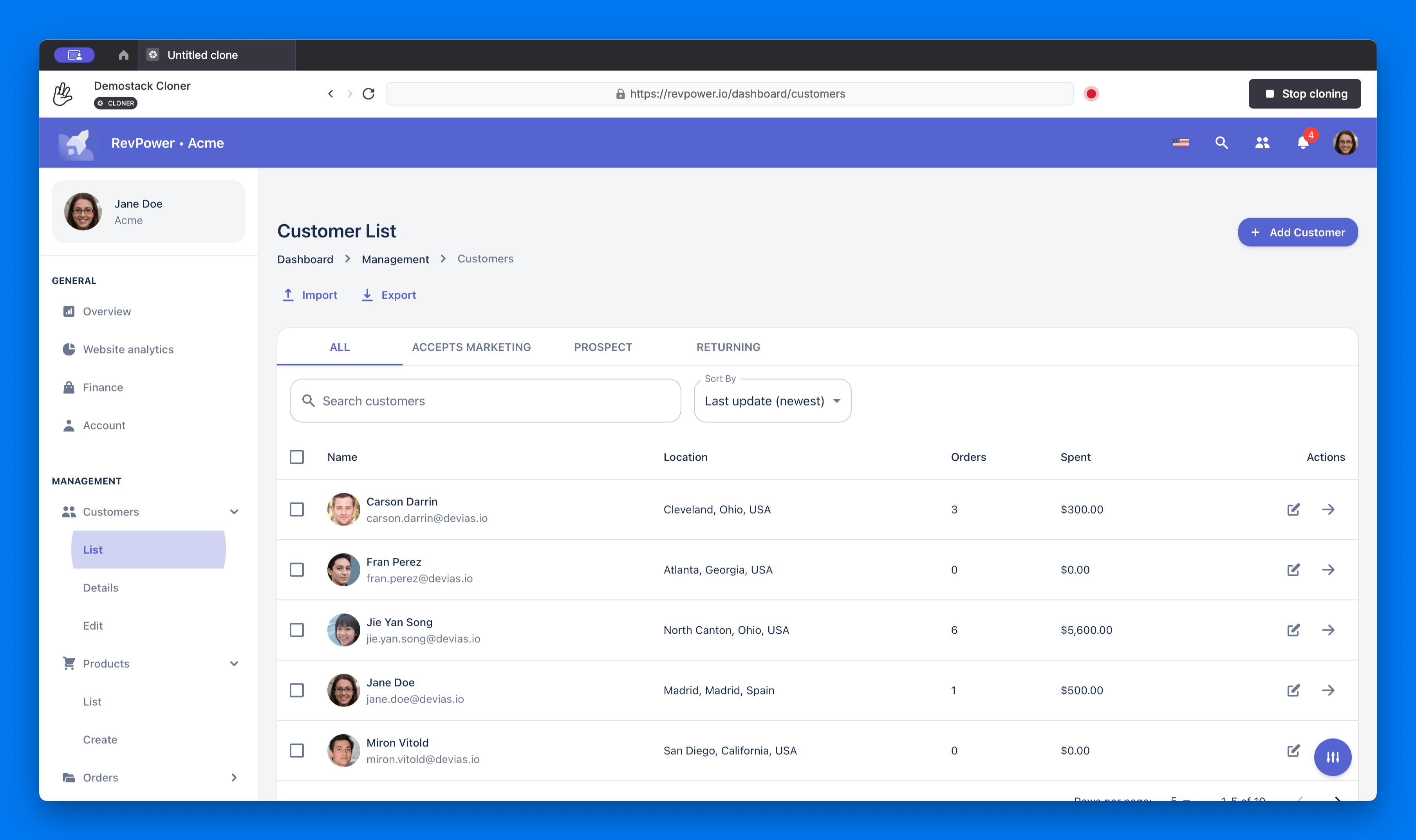The image size is (1416, 840).
Task: Open Customers List sidebar item
Action: (148, 550)
